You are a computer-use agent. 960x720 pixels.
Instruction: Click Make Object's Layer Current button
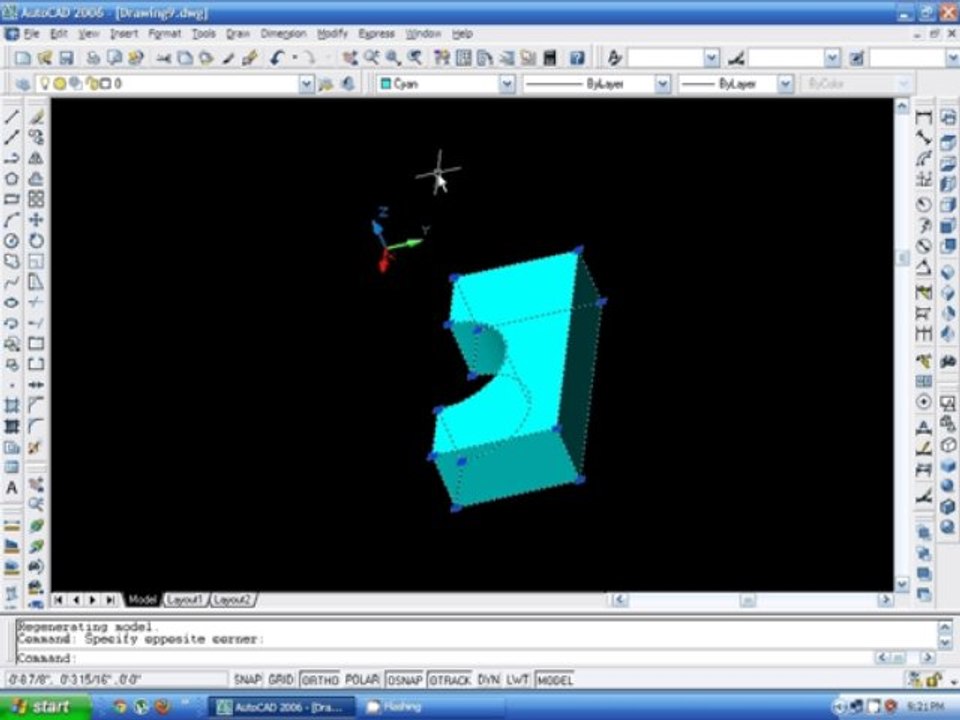326,84
